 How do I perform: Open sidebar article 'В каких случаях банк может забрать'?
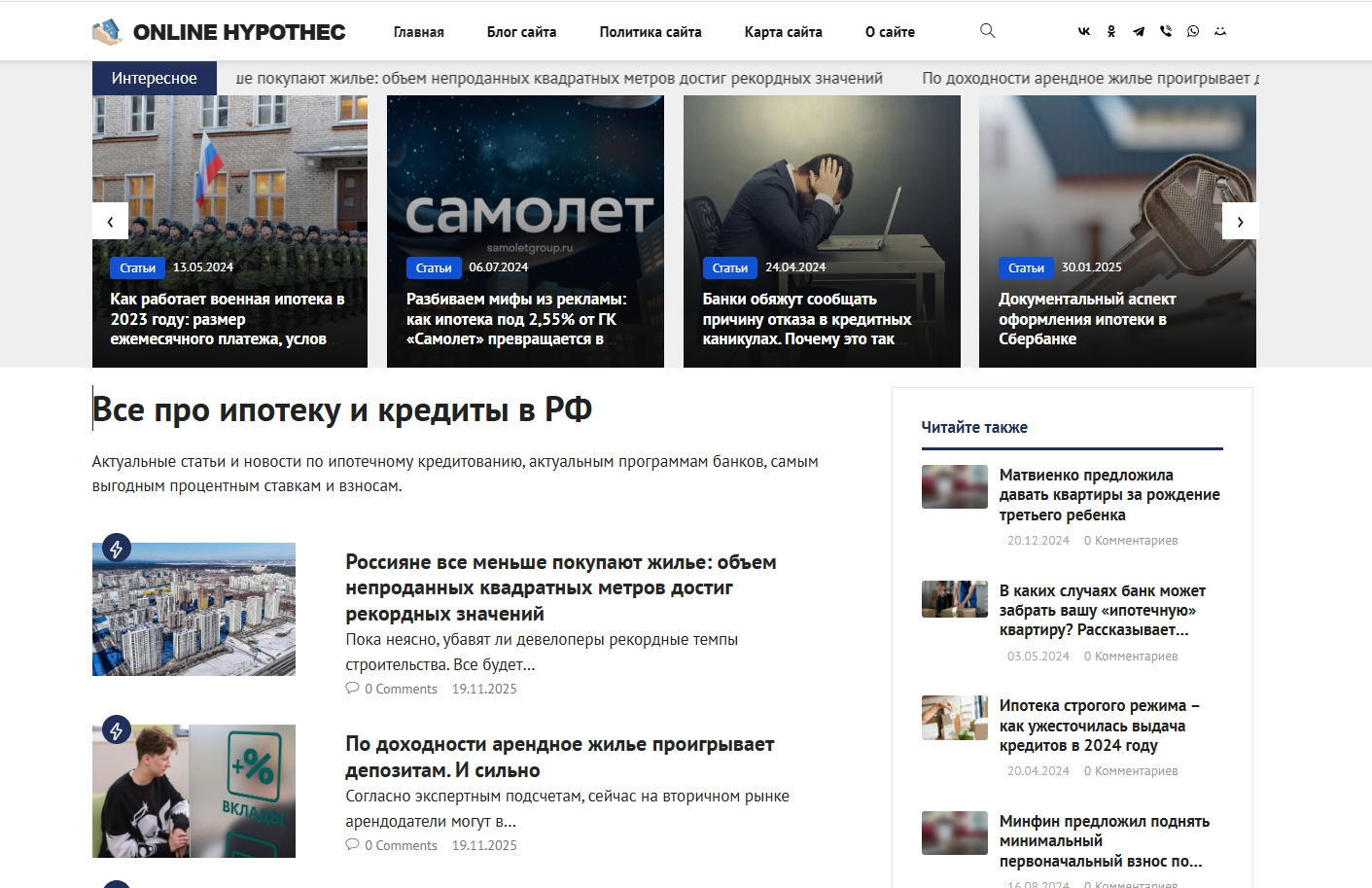pyautogui.click(x=1103, y=610)
